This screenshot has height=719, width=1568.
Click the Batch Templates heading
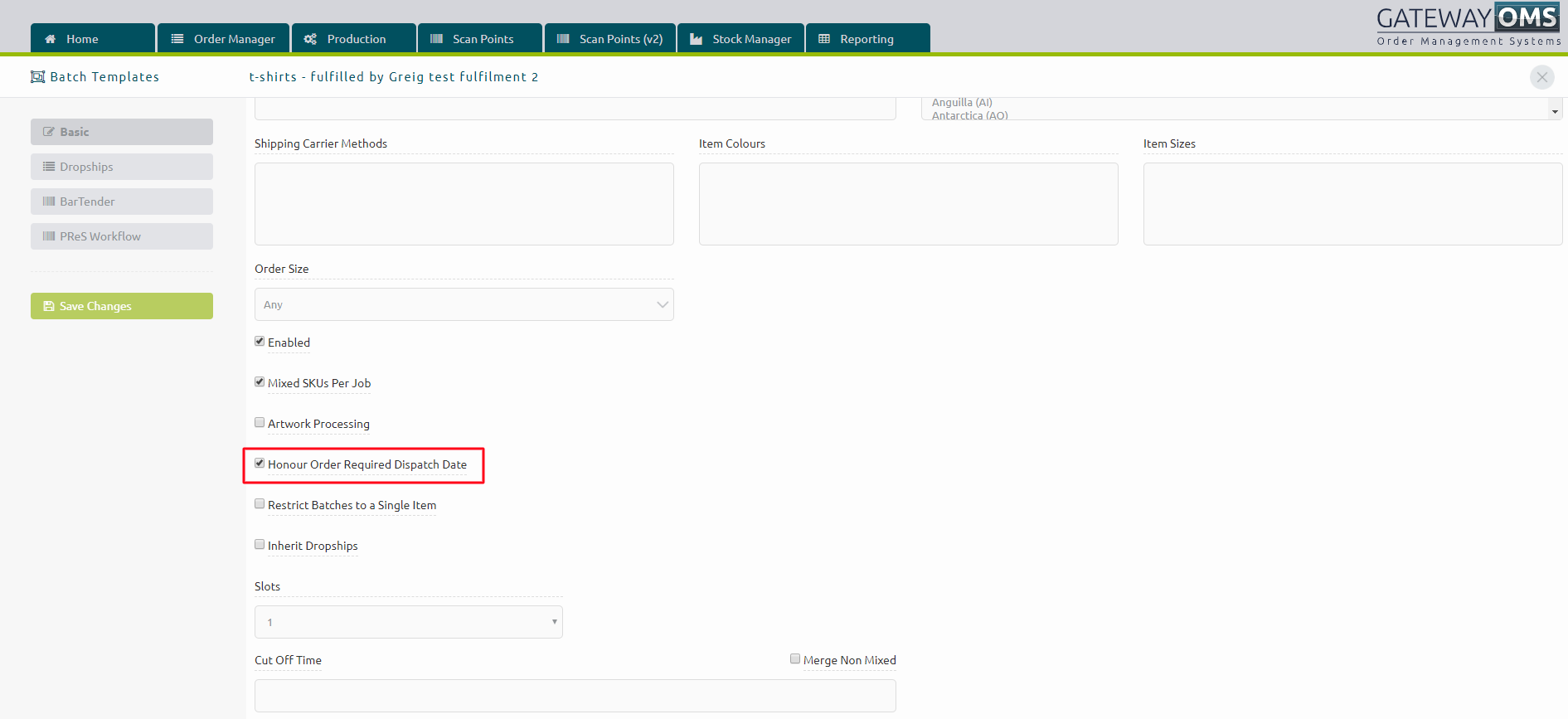104,77
